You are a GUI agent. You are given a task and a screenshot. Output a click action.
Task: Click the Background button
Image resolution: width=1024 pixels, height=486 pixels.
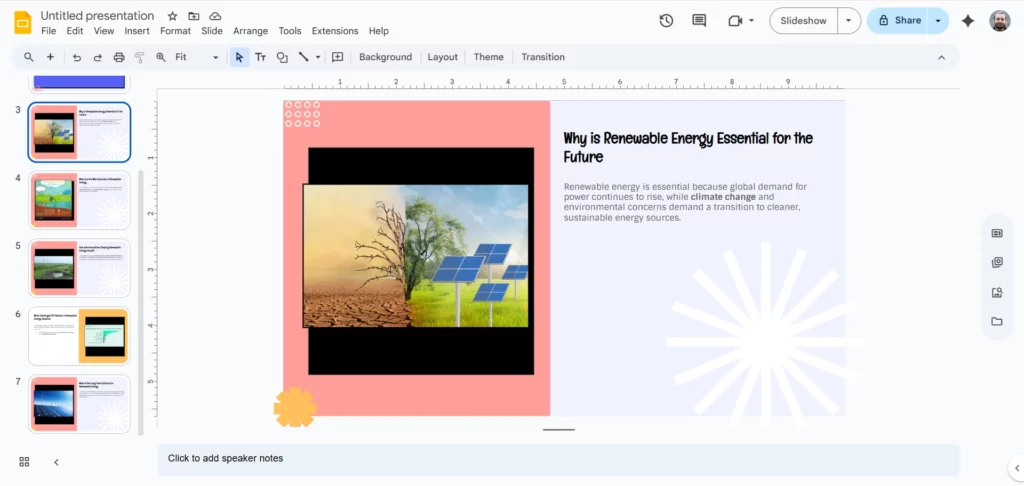(385, 57)
